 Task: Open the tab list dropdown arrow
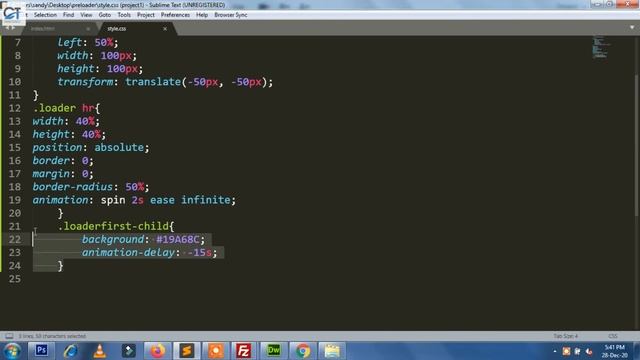(632, 28)
